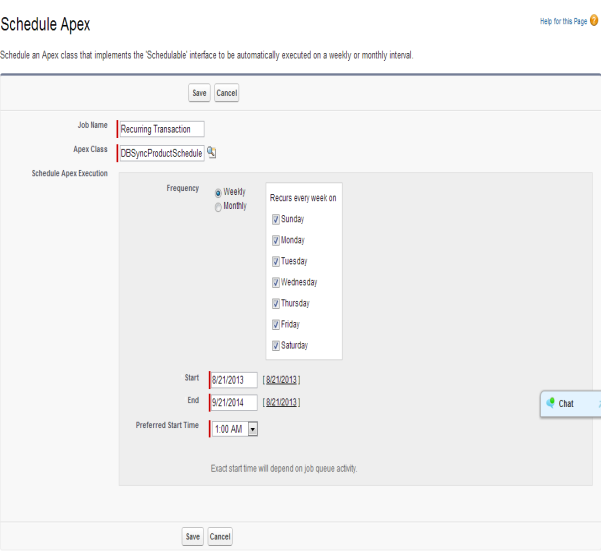Screen dimensions: 601x552
Task: Click the End date input field
Action: coord(234,402)
